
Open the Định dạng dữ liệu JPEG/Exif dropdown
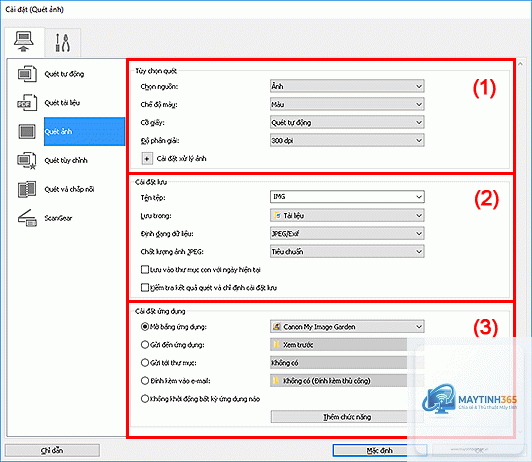point(347,233)
